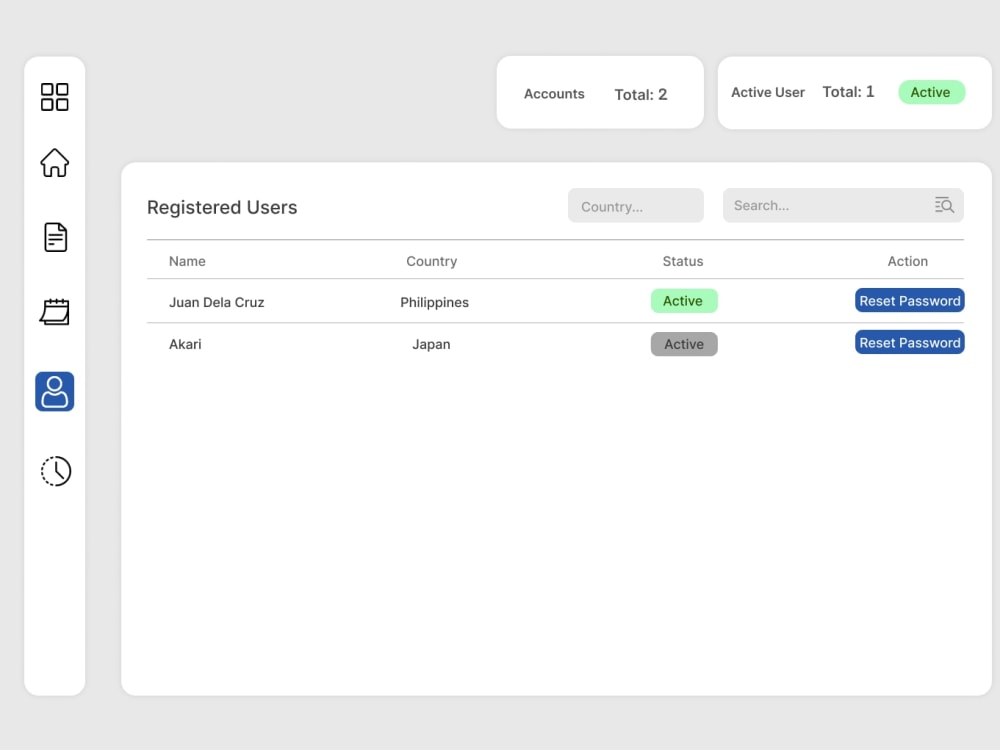Reset Password for Juan Dela Cruz
The width and height of the screenshot is (1000, 750).
tap(909, 300)
